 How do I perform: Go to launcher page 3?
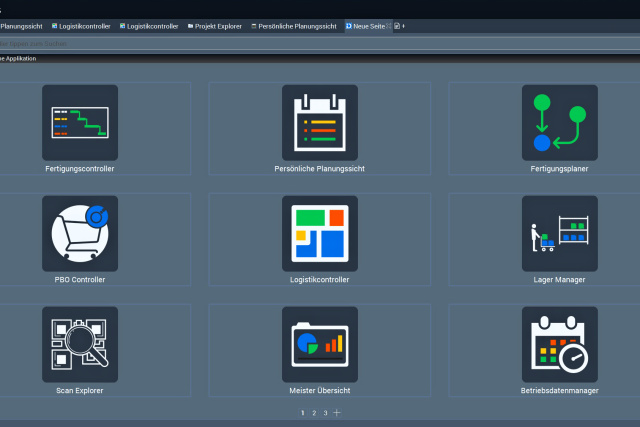click(325, 413)
